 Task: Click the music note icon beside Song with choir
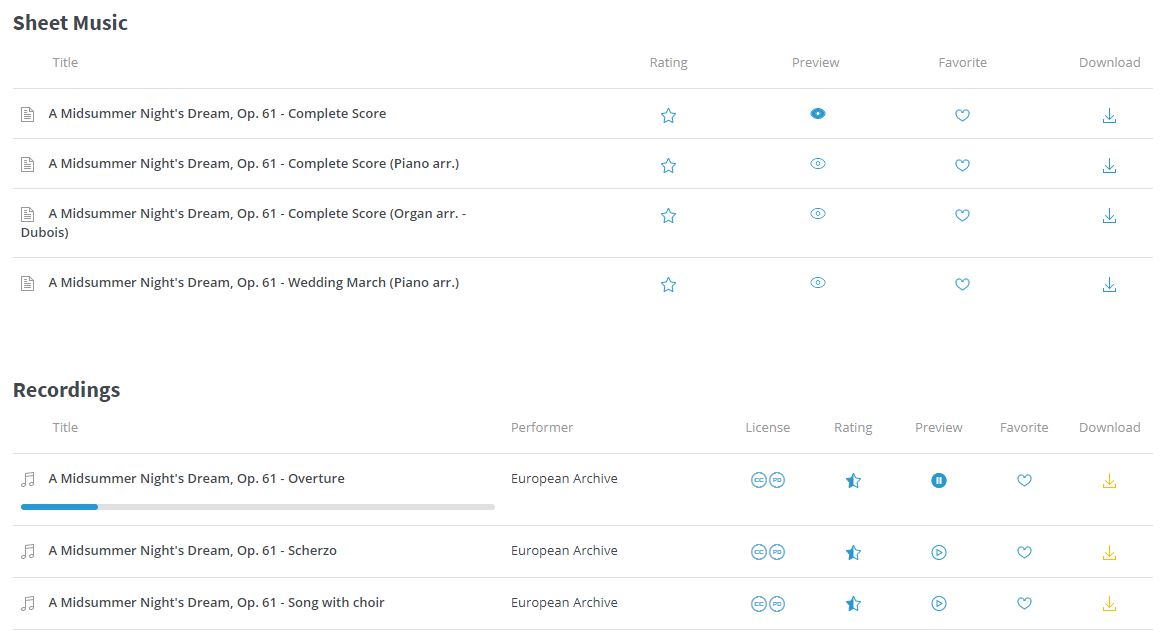pos(28,603)
